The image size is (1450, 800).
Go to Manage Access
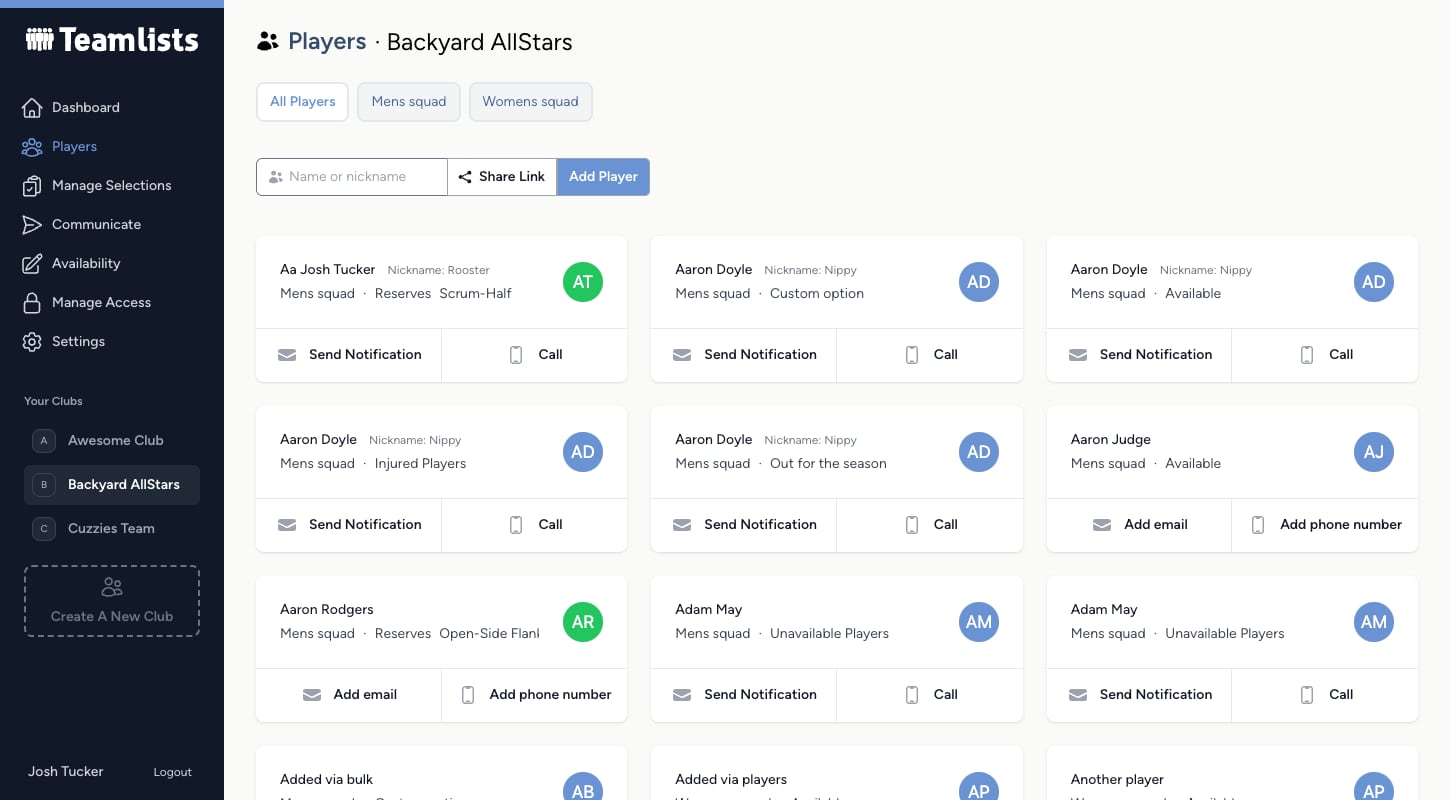click(x=100, y=302)
